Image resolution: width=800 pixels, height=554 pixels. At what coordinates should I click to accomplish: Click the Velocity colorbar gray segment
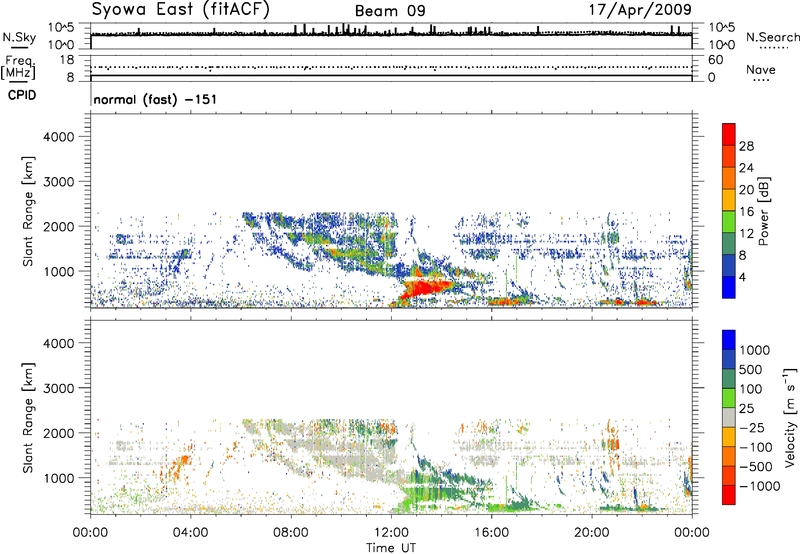[729, 418]
